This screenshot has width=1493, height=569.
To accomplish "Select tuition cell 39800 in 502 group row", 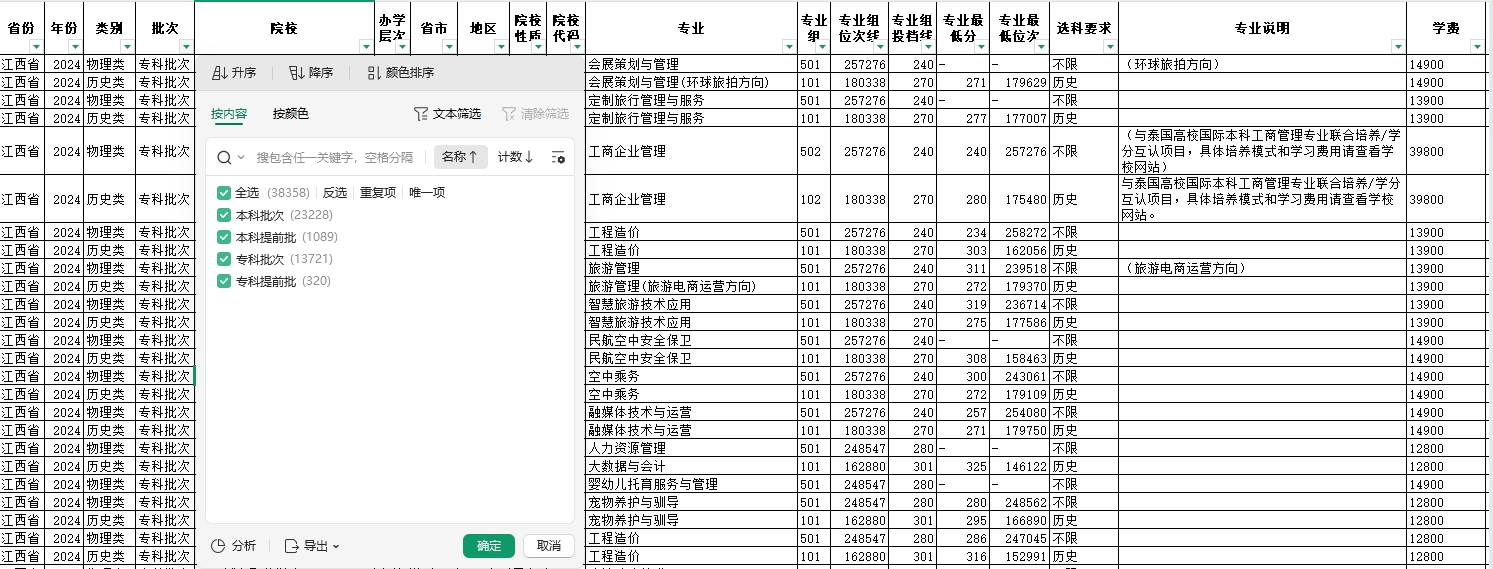I will pyautogui.click(x=1446, y=151).
